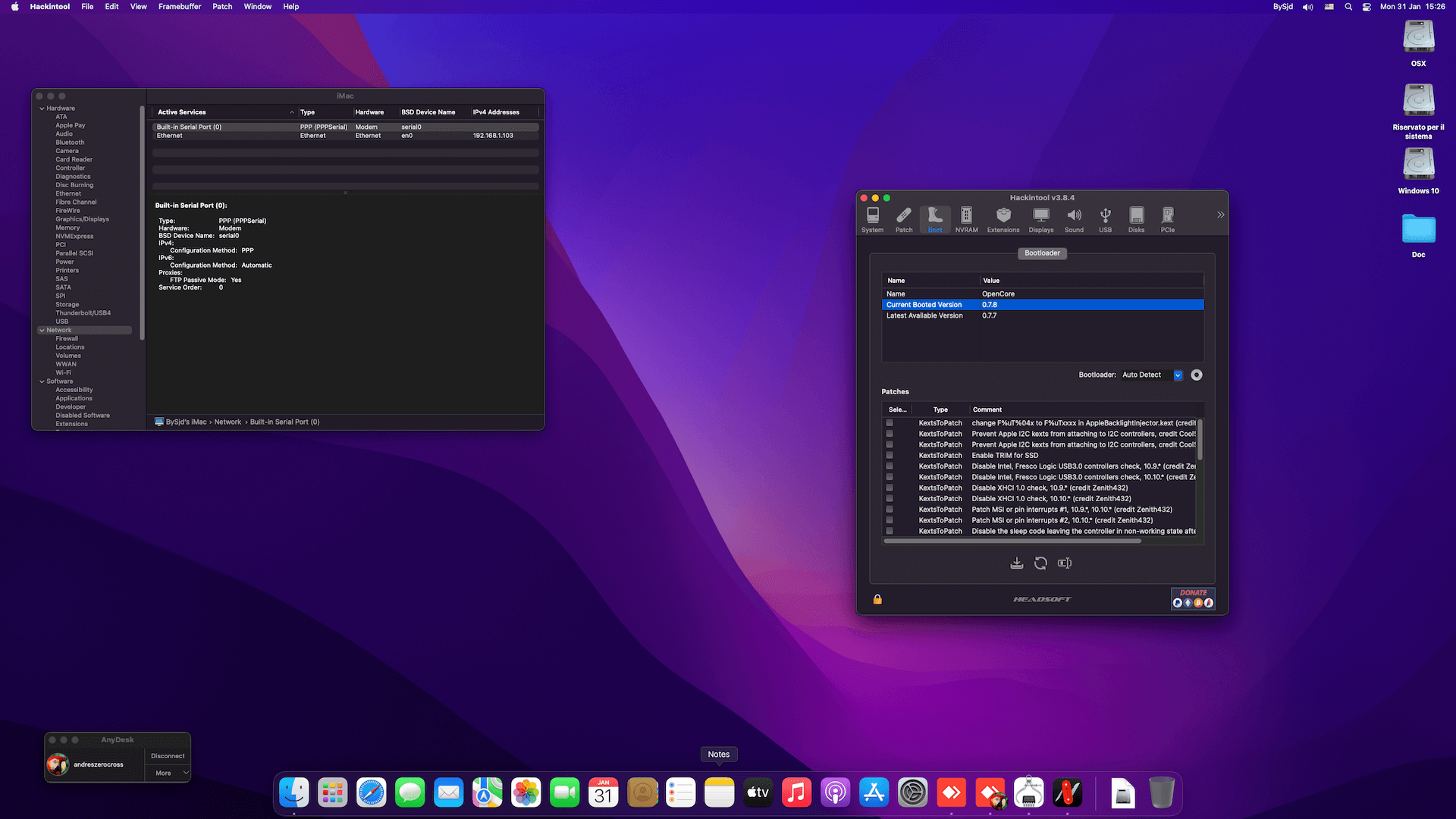Click the IPv4 Addresses column header
Image resolution: width=1456 pixels, height=819 pixels.
click(504, 112)
